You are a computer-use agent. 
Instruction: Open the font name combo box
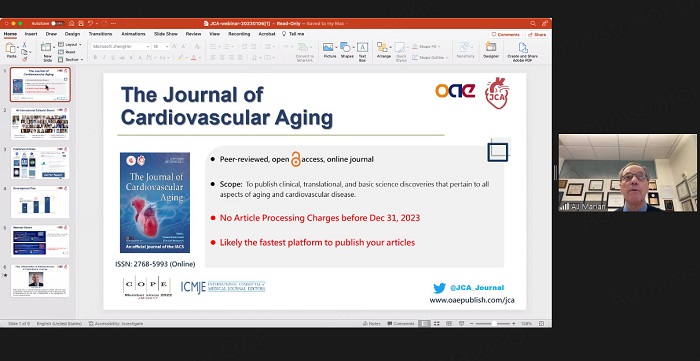121,46
